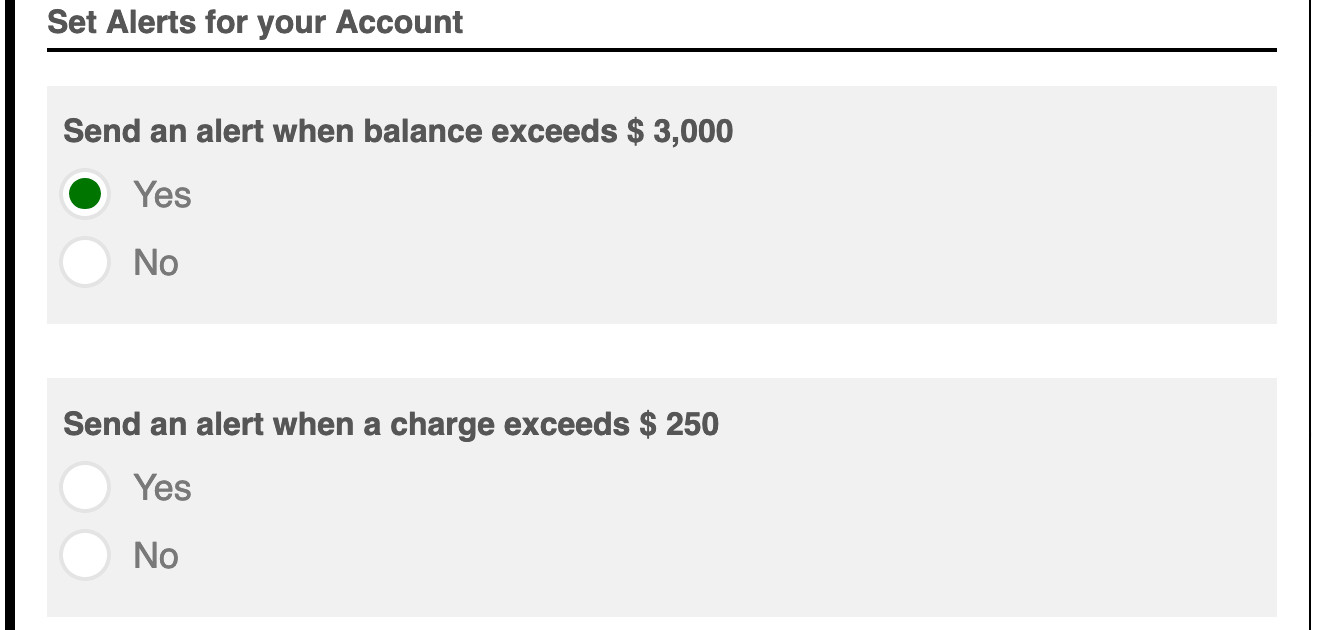Click the "No" label text under charge alert
The height and width of the screenshot is (630, 1317).
156,556
